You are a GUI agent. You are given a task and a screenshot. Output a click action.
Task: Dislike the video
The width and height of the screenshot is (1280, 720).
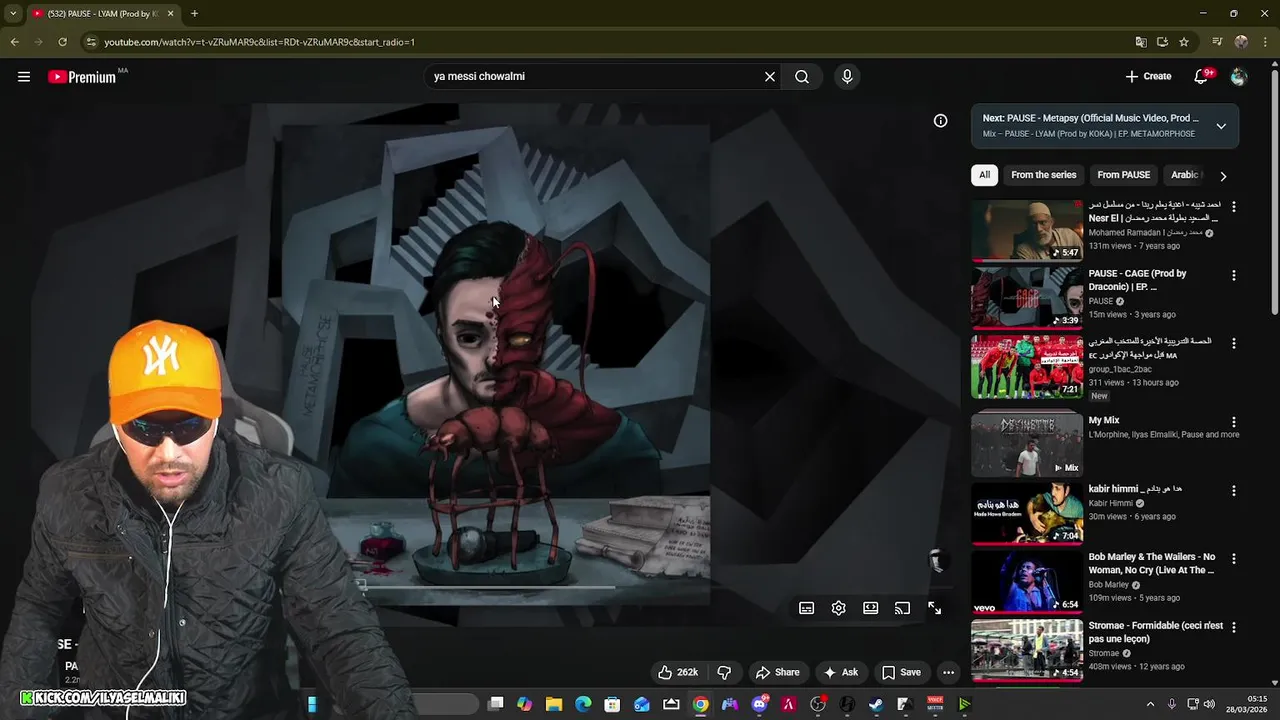click(725, 672)
